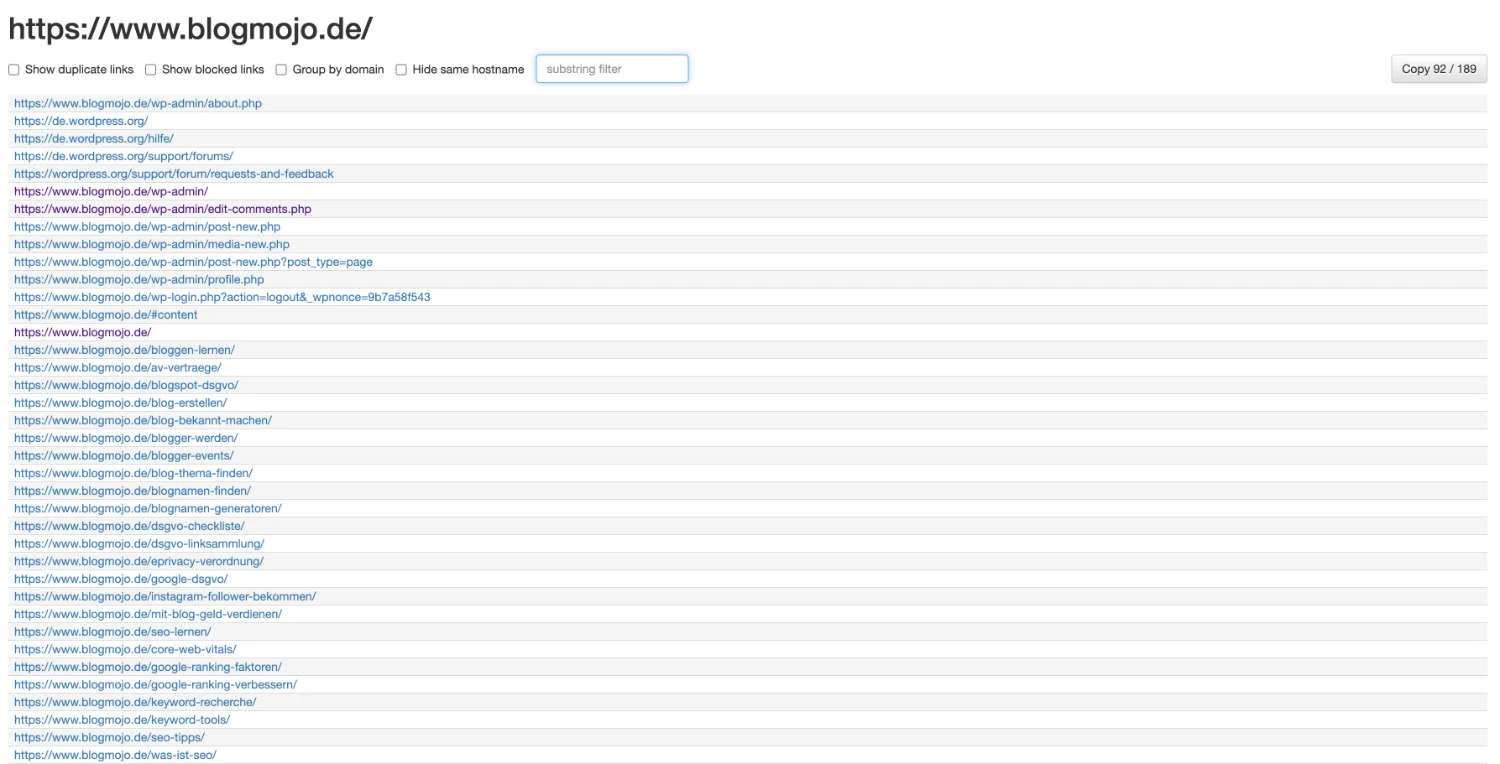Enable the Show duplicate links checkbox

tap(14, 70)
